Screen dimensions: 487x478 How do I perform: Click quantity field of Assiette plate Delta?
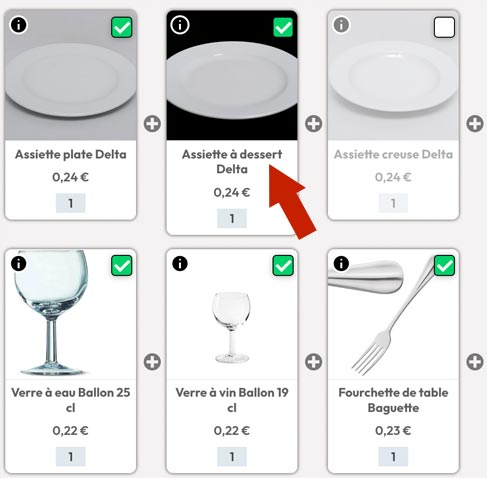click(x=71, y=203)
